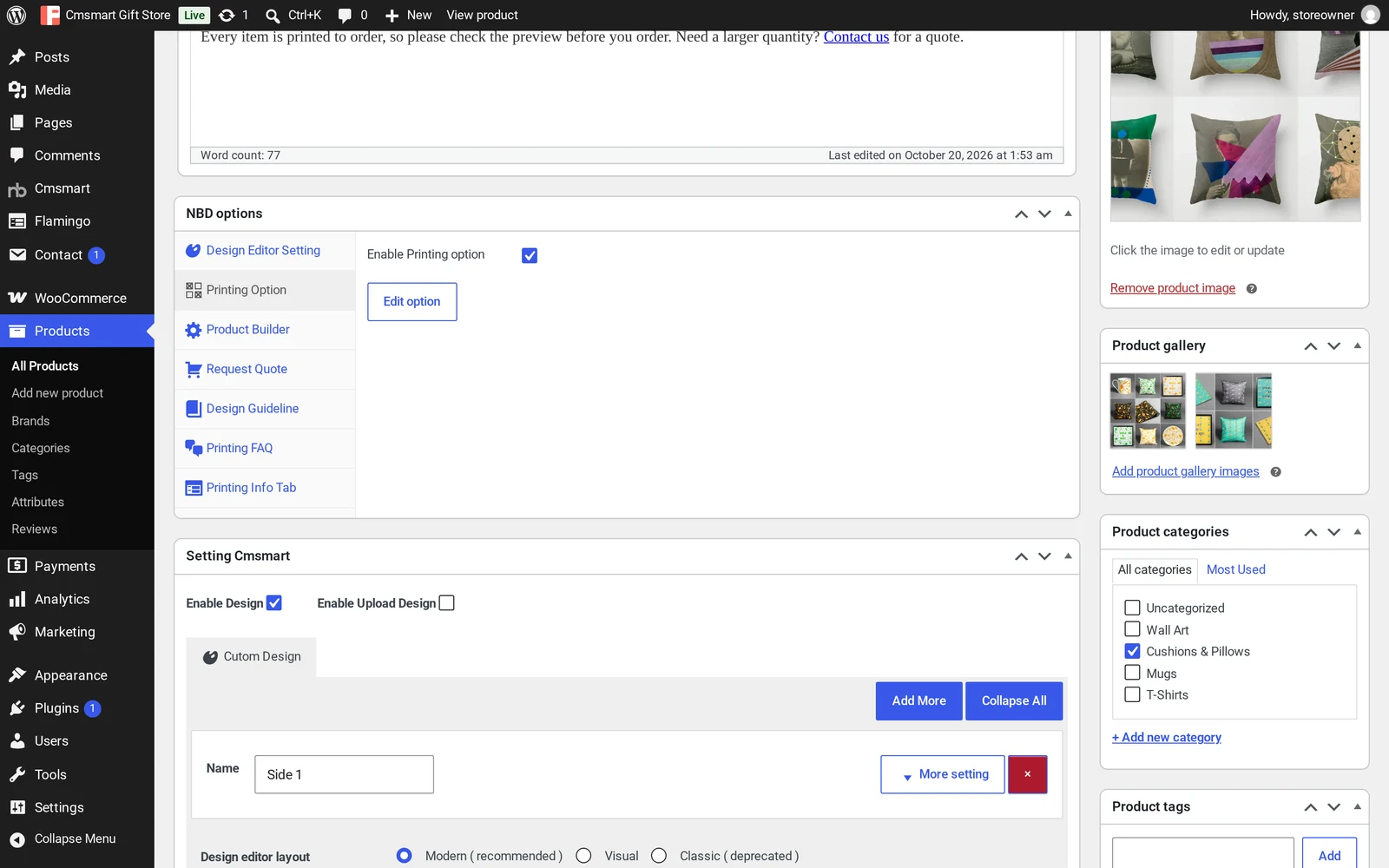Click the Marketing megaphone icon
The width and height of the screenshot is (1389, 868).
pos(17,632)
